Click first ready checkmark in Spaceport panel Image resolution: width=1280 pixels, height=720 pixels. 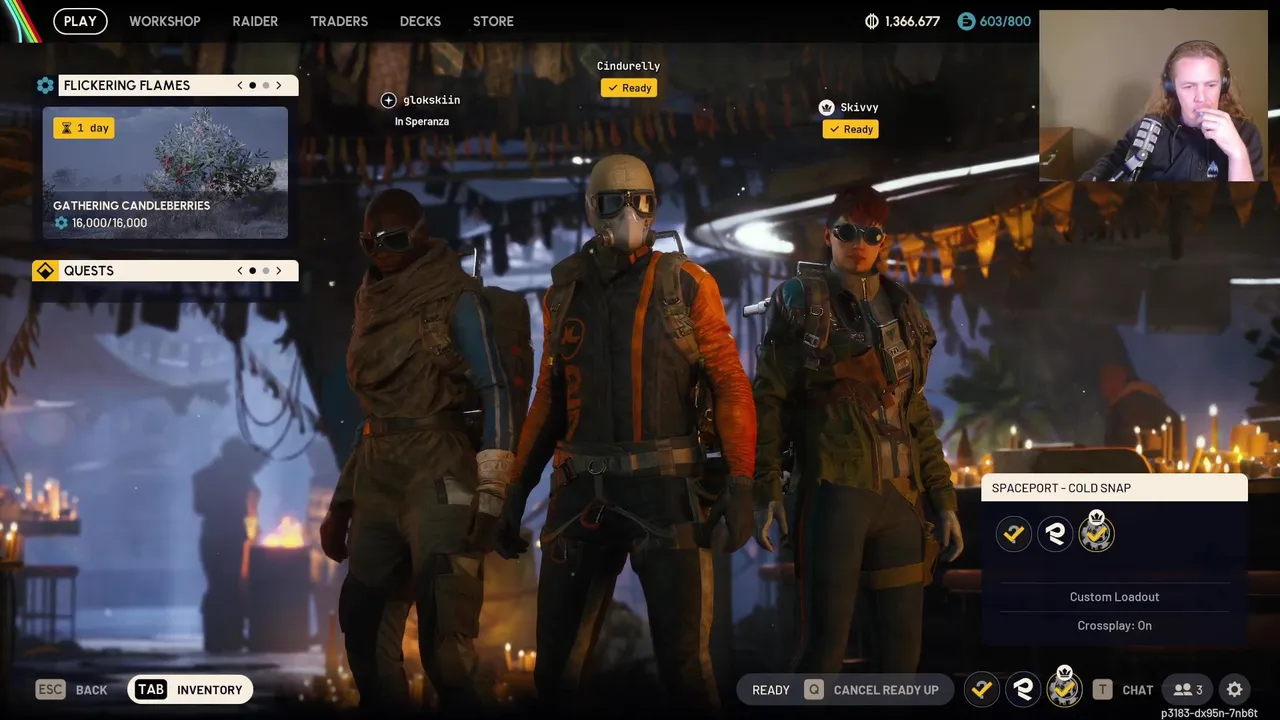pos(1014,534)
